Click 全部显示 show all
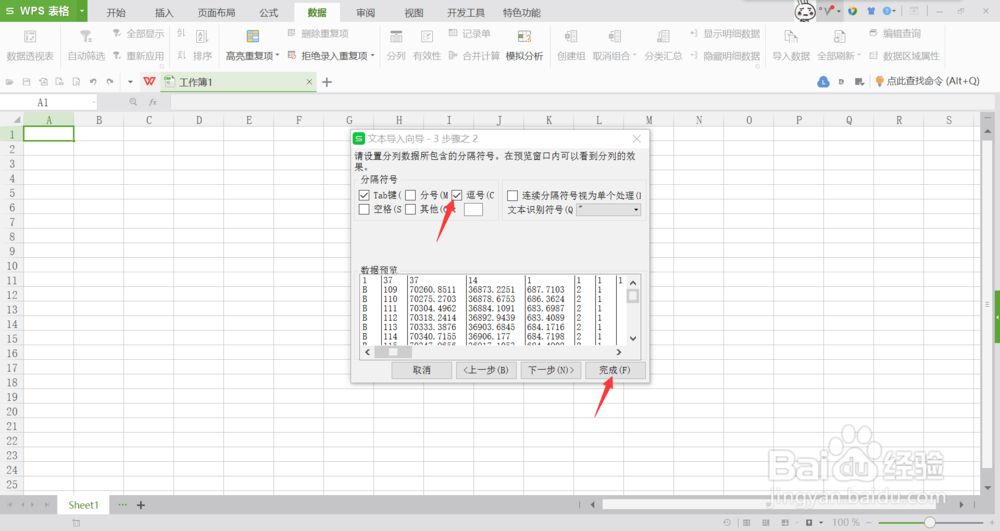This screenshot has height=531, width=1000. click(138, 33)
